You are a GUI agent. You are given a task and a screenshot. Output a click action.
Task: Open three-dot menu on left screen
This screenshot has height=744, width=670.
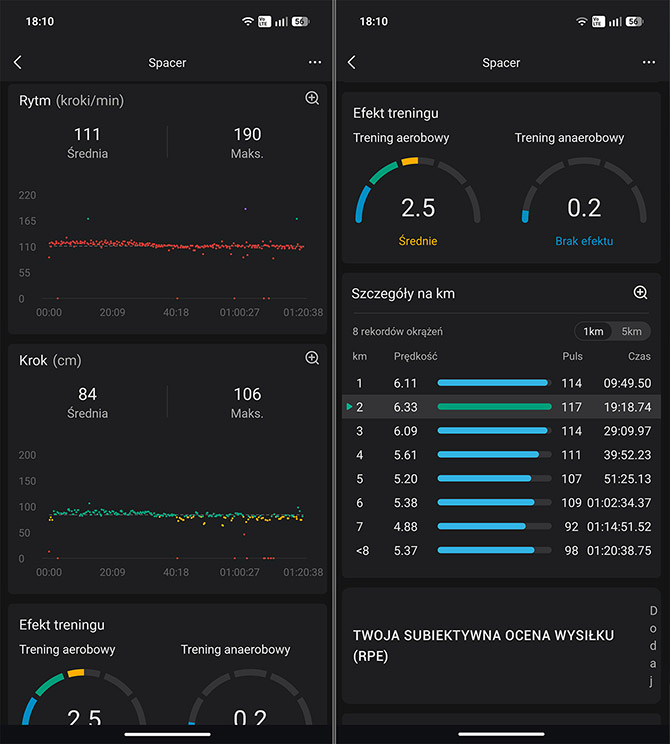(x=315, y=62)
